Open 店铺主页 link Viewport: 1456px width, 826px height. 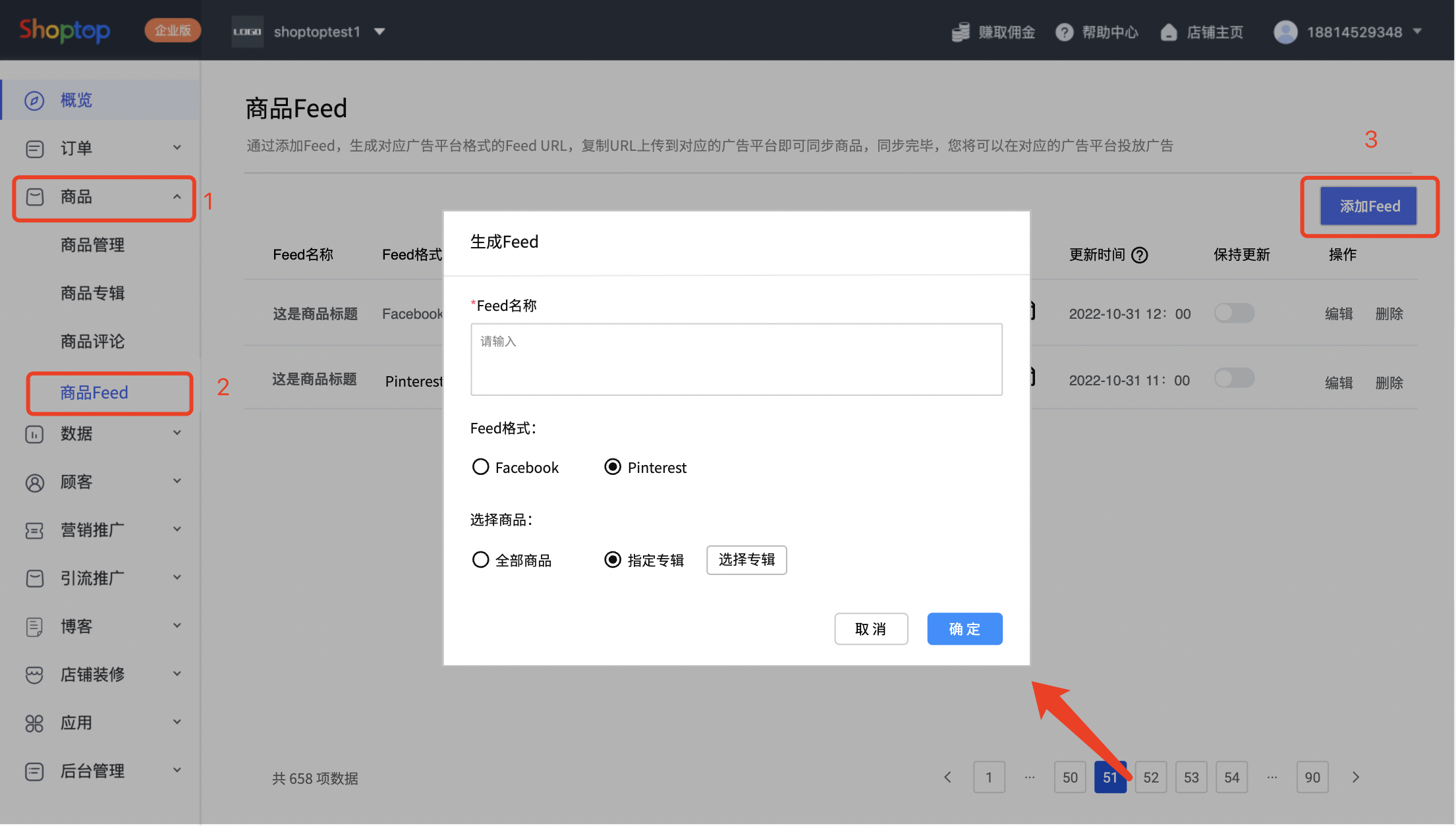[1215, 32]
